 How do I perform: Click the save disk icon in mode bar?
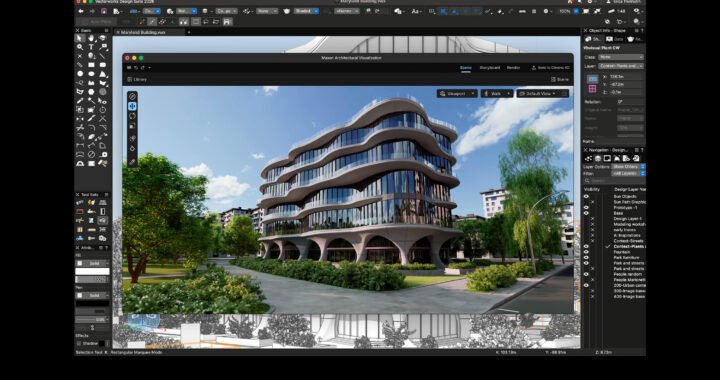click(227, 22)
